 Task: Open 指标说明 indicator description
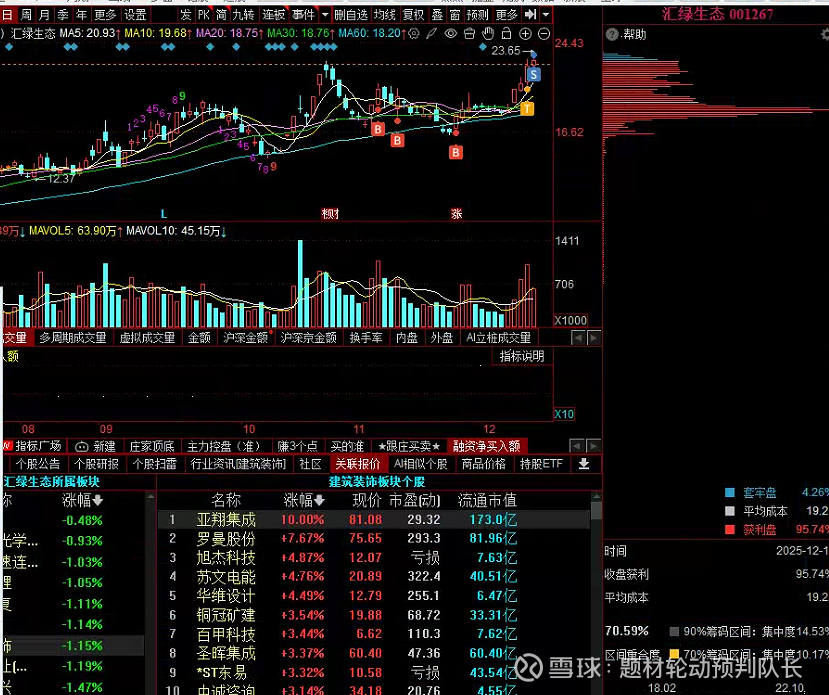tap(522, 356)
